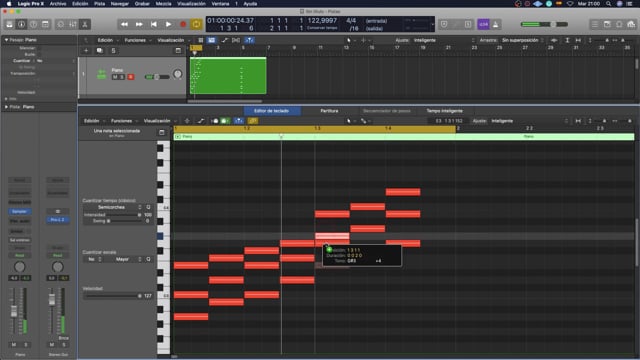This screenshot has width=640, height=360.
Task: Click the blue catch playhead button
Action: (249, 40)
